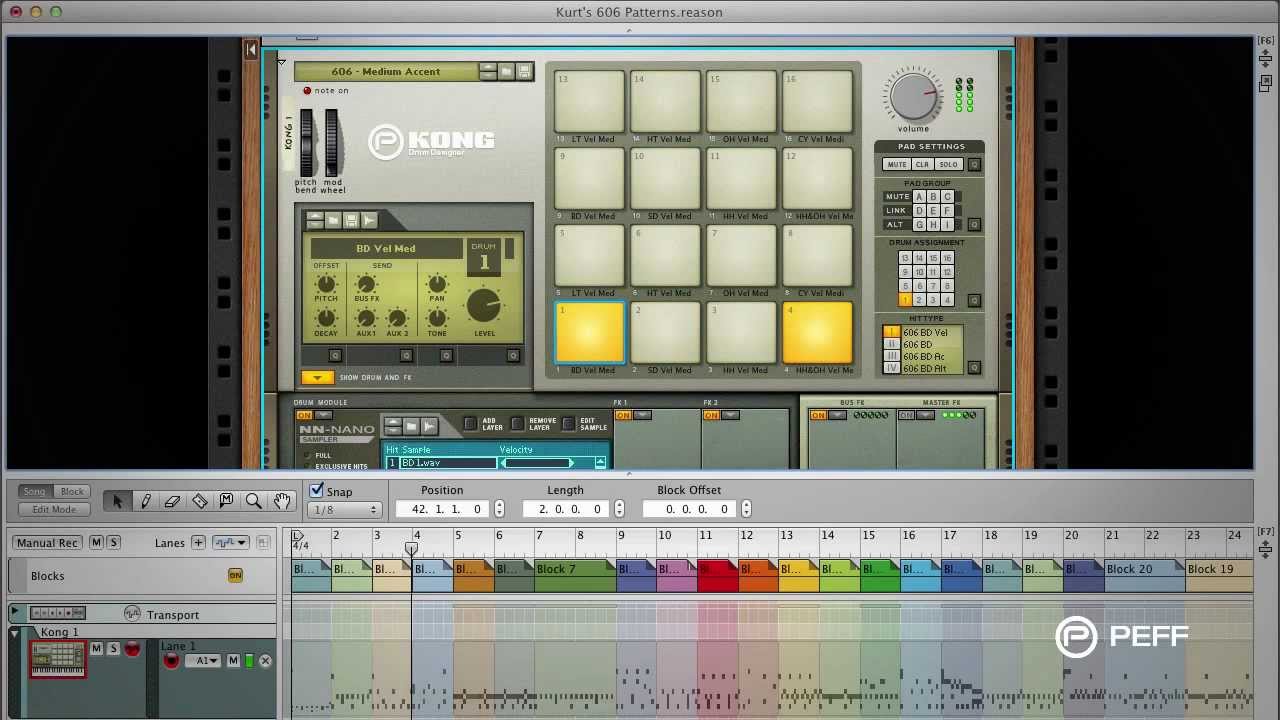Image resolution: width=1280 pixels, height=720 pixels.
Task: Collapse Show Drum and FX section
Action: (x=317, y=377)
